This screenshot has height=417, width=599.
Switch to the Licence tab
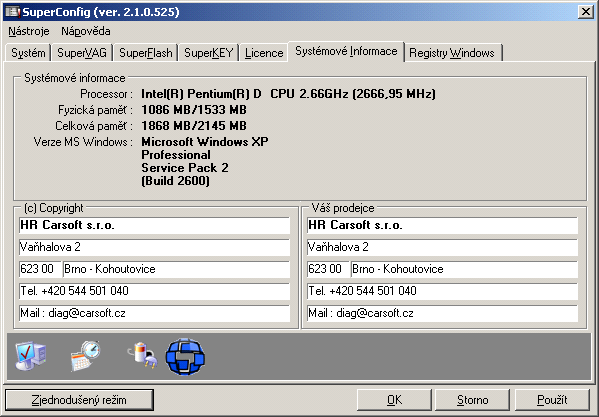[264, 53]
